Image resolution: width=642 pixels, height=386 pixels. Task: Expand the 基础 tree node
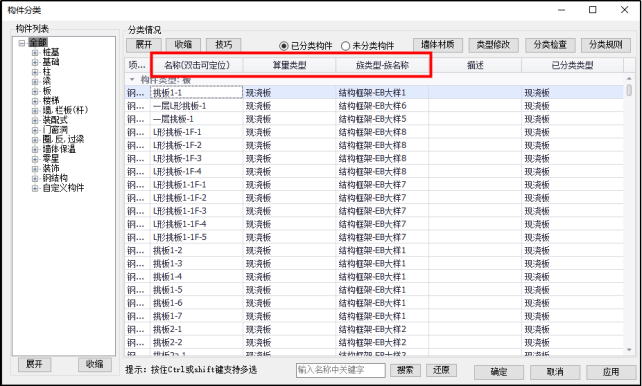(35, 63)
